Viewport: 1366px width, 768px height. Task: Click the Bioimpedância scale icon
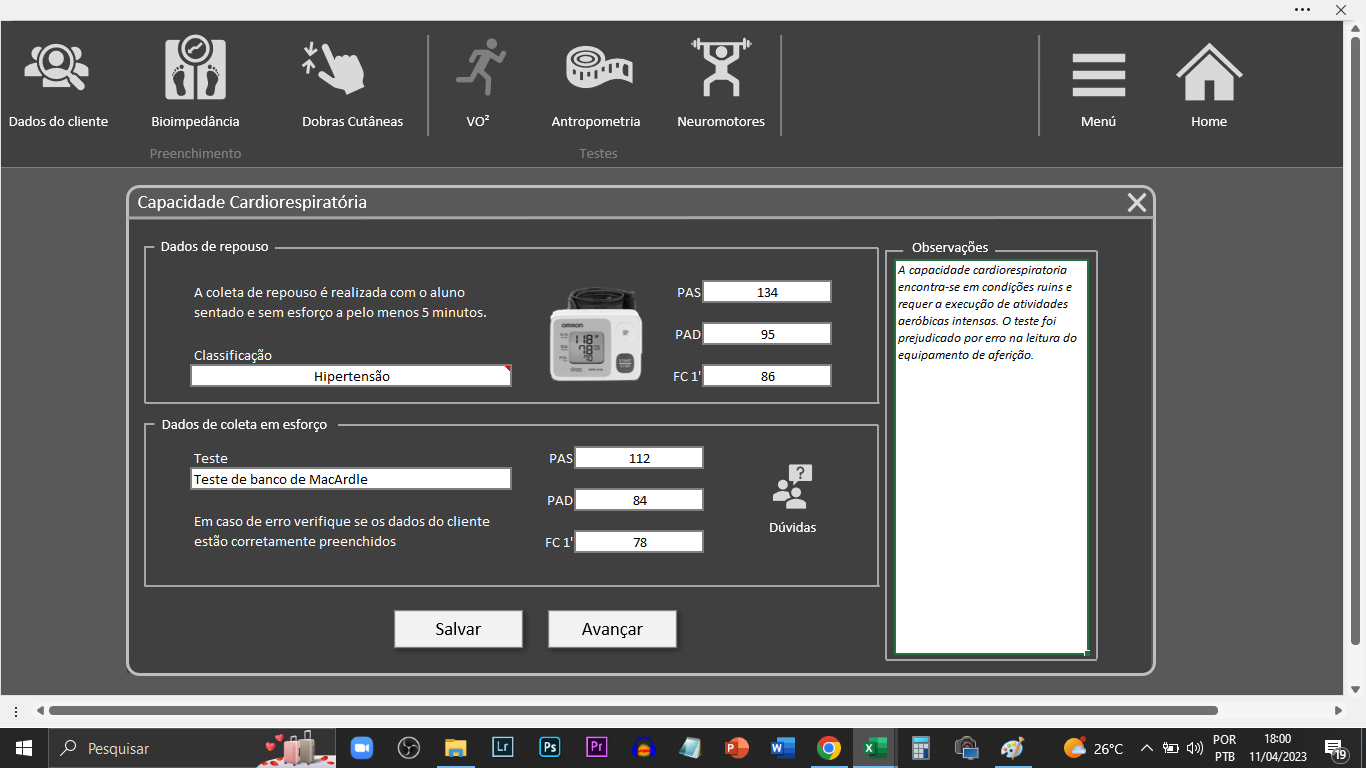(x=195, y=70)
